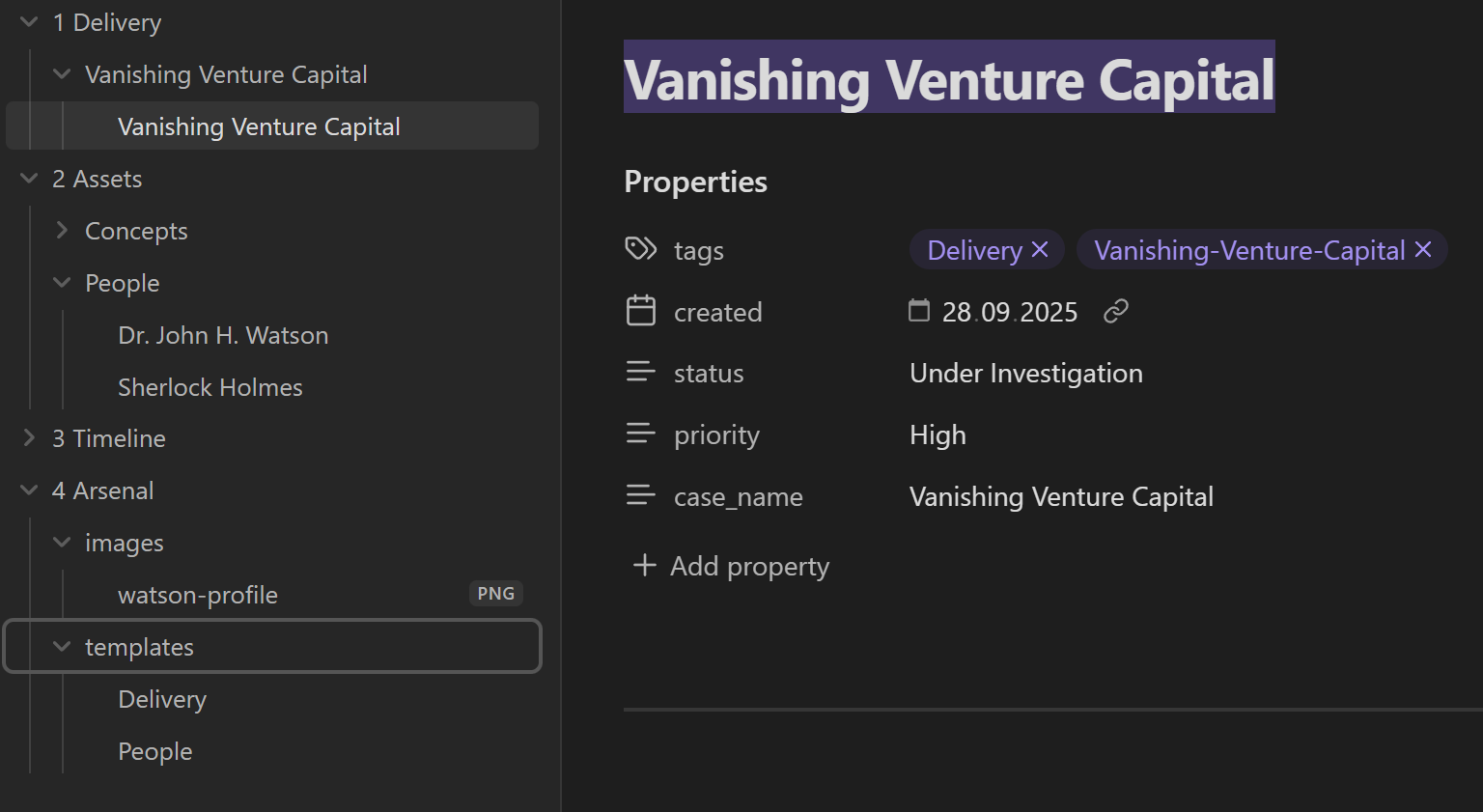Click the case_name property type icon
1483x812 pixels.
[x=641, y=496]
